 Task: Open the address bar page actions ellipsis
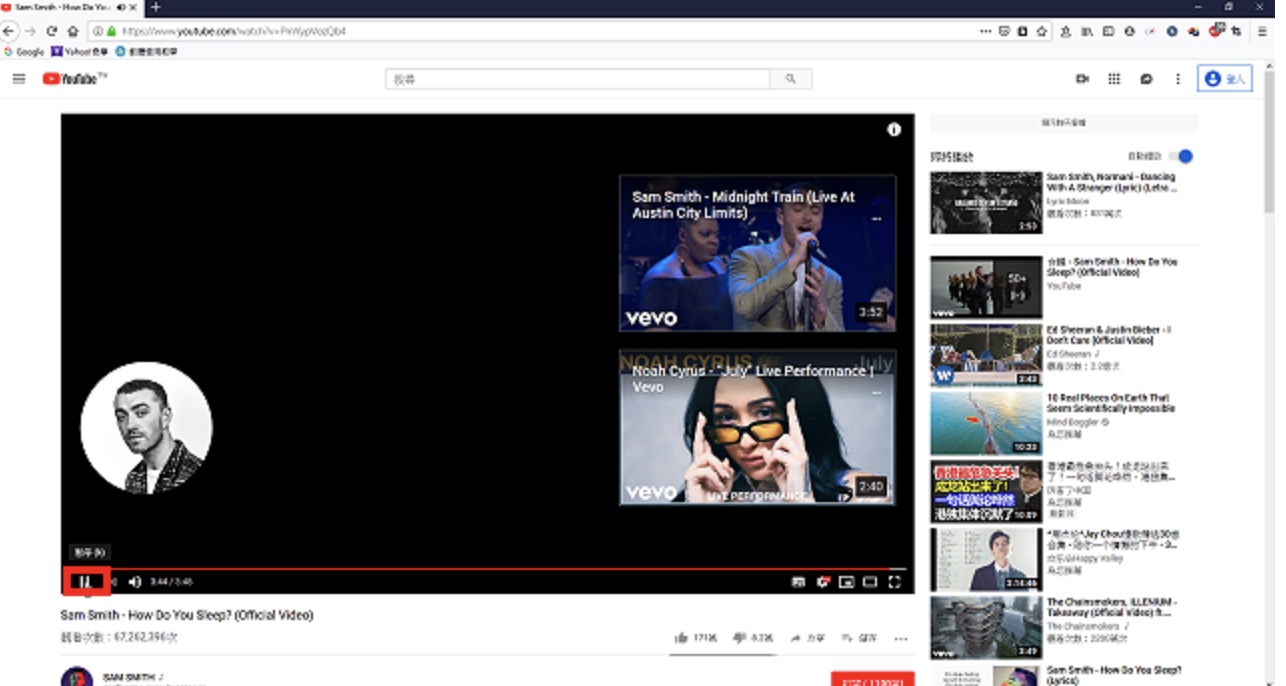pyautogui.click(x=986, y=31)
